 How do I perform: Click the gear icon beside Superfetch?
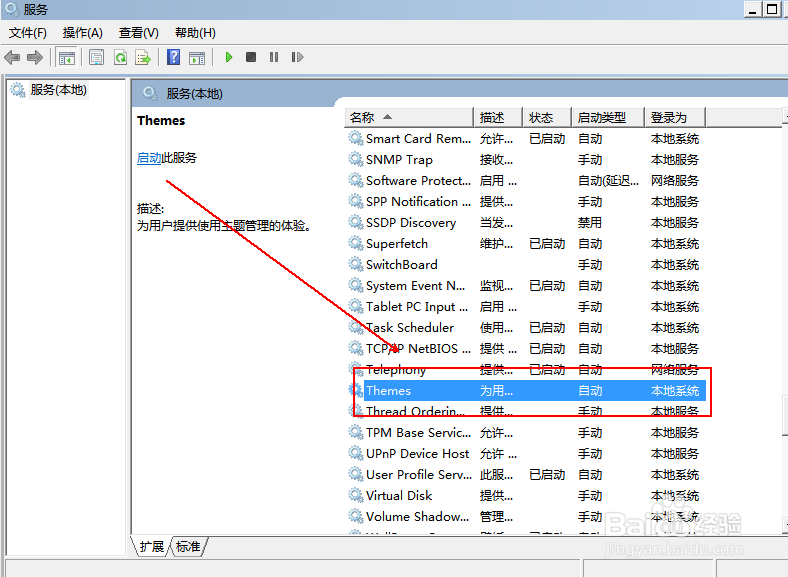pyautogui.click(x=356, y=243)
